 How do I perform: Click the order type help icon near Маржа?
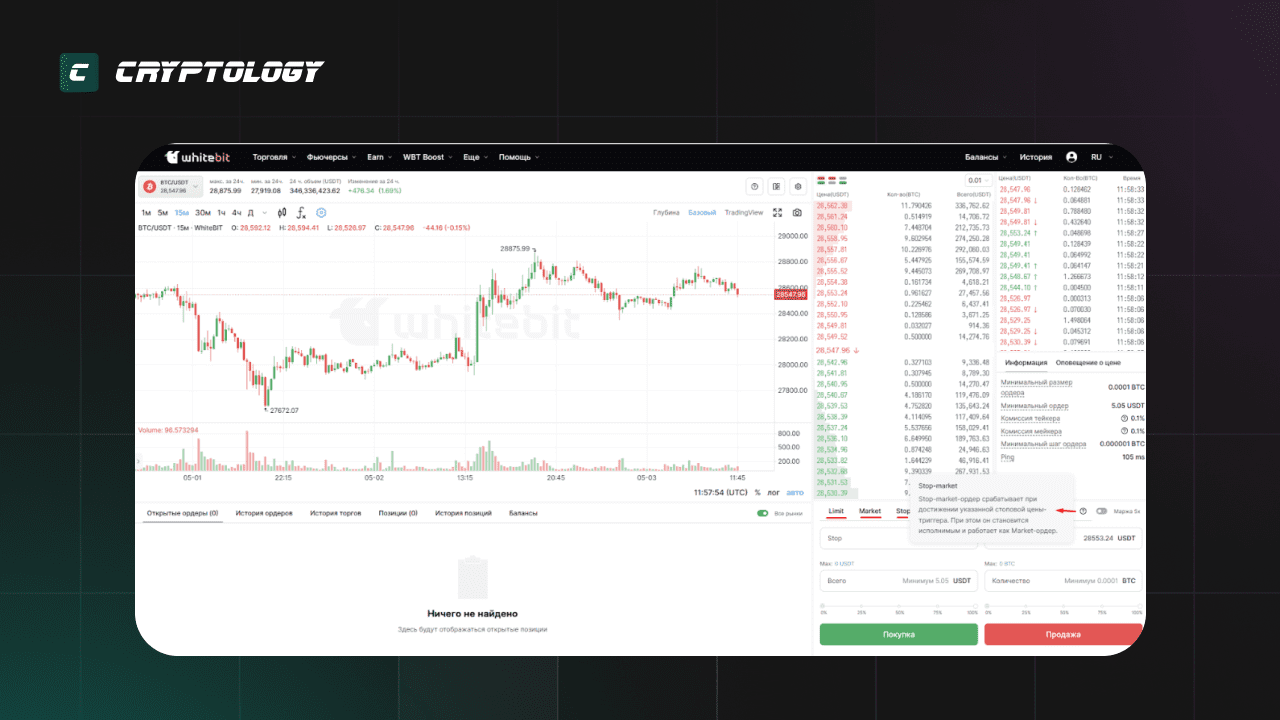click(x=1083, y=511)
